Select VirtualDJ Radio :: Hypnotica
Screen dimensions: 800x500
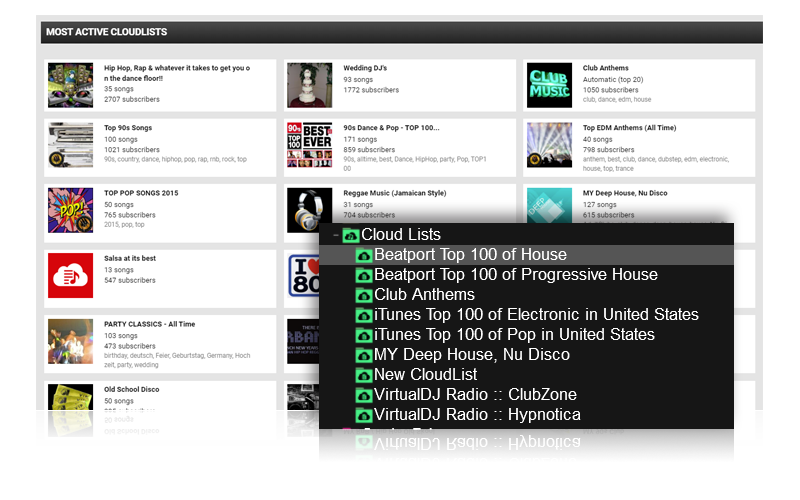478,414
